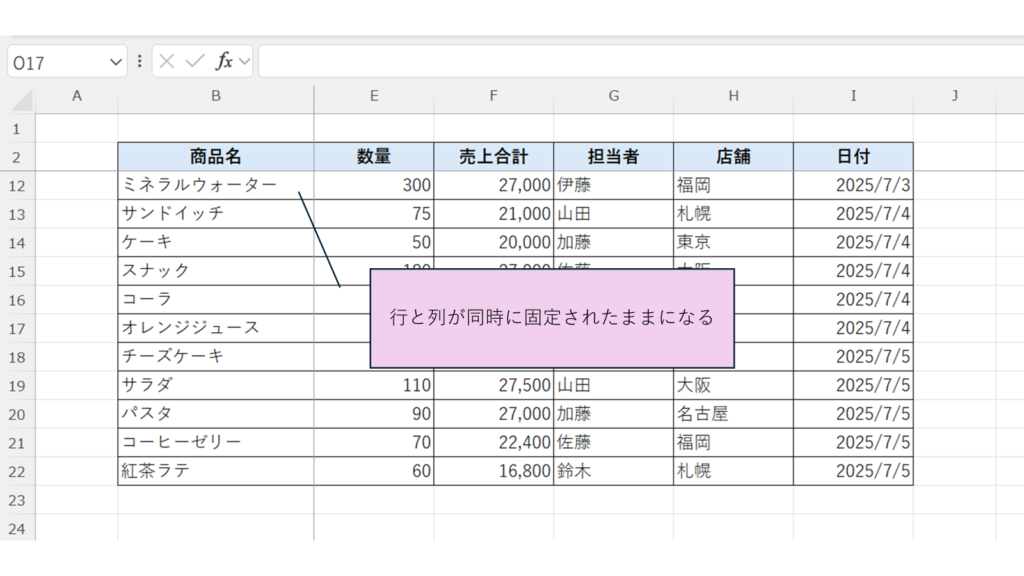The width and height of the screenshot is (1024, 576).
Task: Click the Select All corner triangle
Action: pyautogui.click(x=22, y=99)
